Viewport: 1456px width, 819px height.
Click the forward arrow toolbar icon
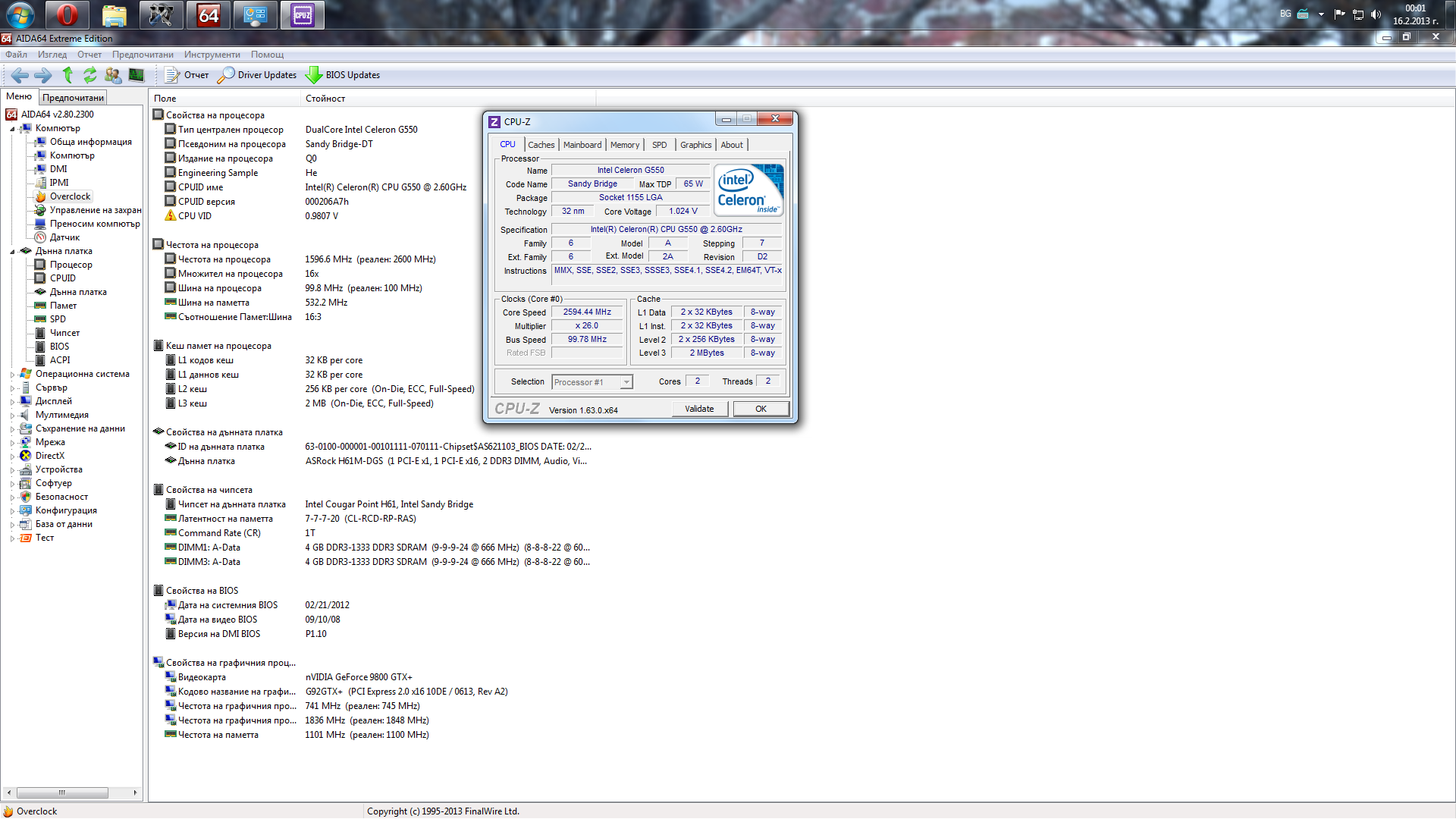click(x=43, y=75)
